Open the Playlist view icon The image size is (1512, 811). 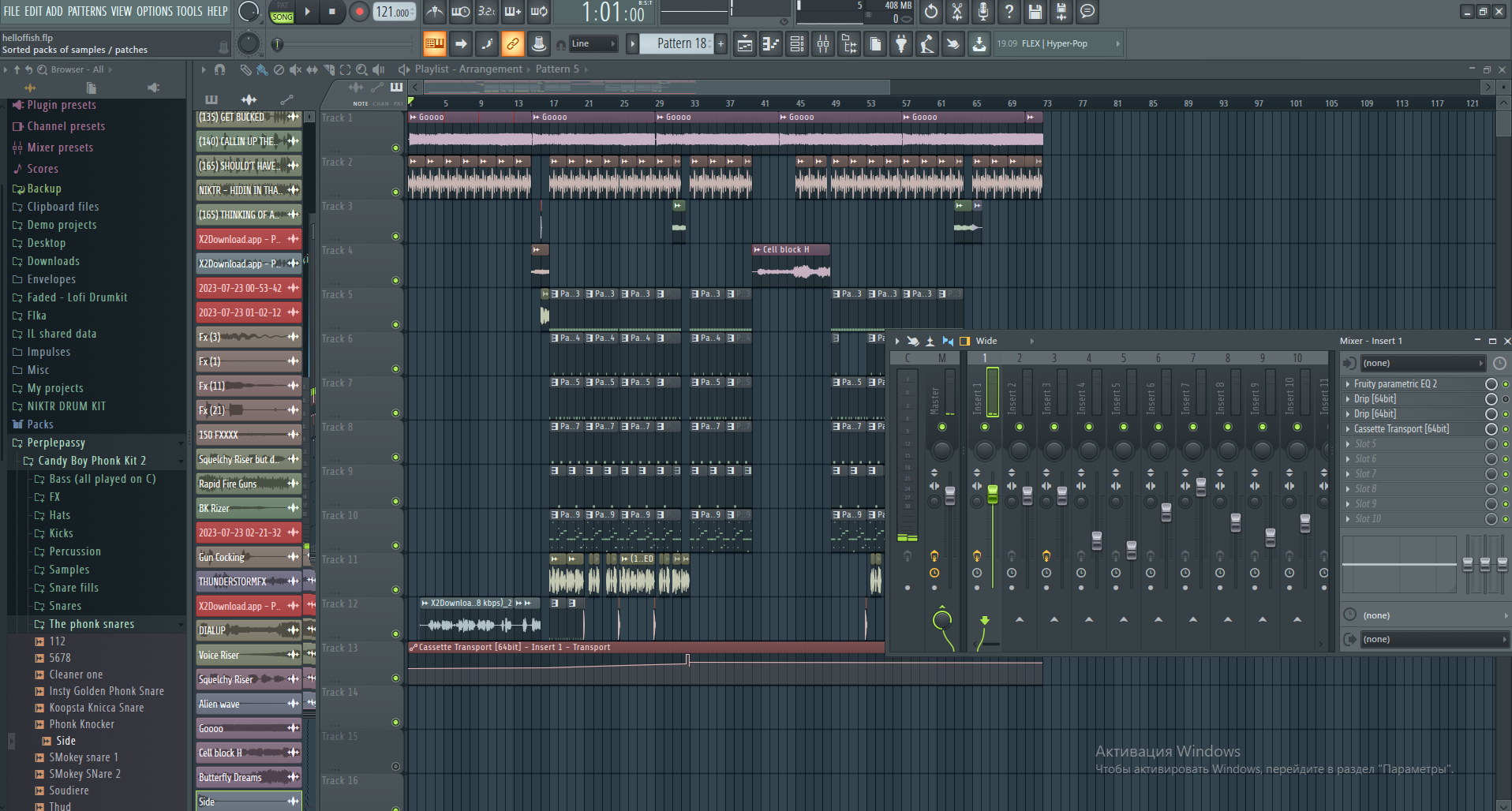pos(744,44)
